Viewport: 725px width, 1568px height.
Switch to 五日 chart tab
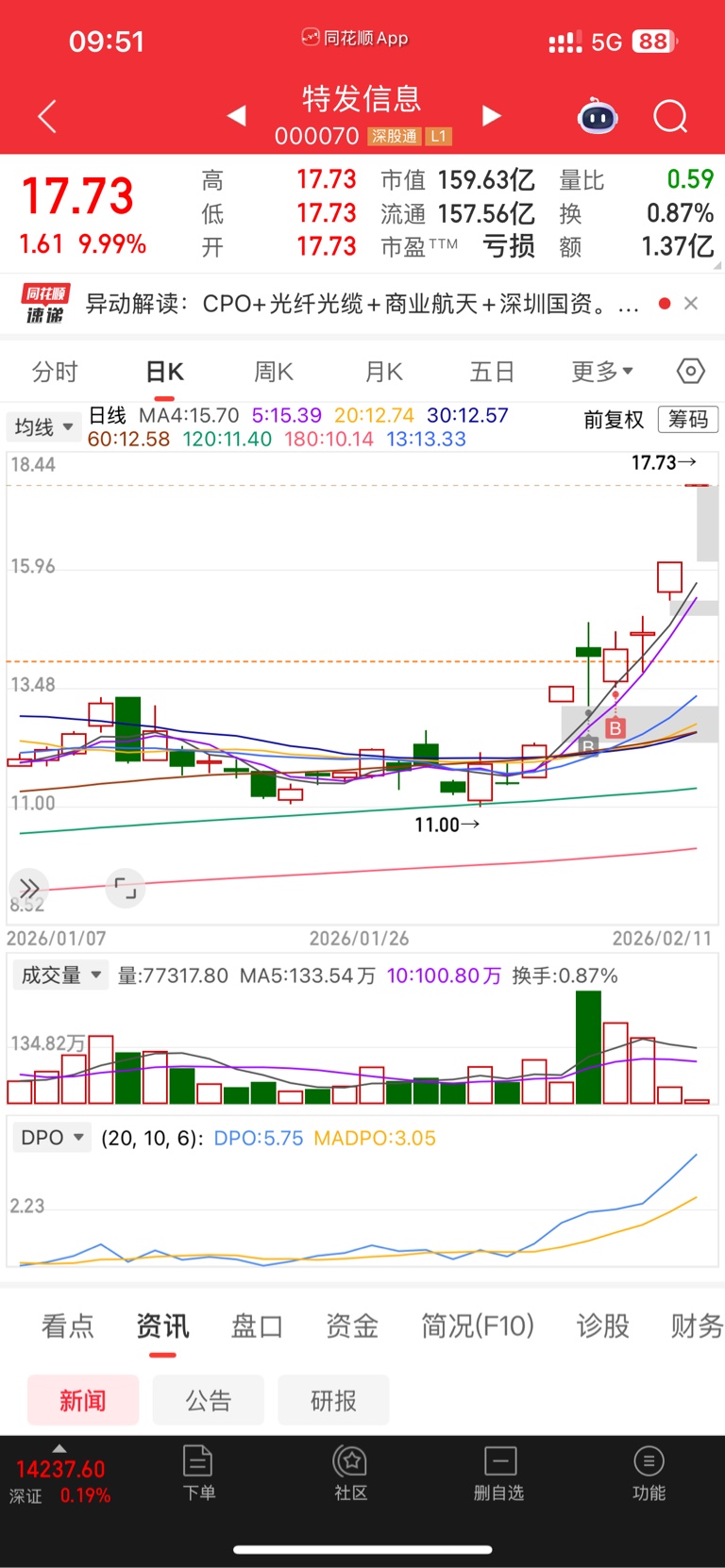492,372
